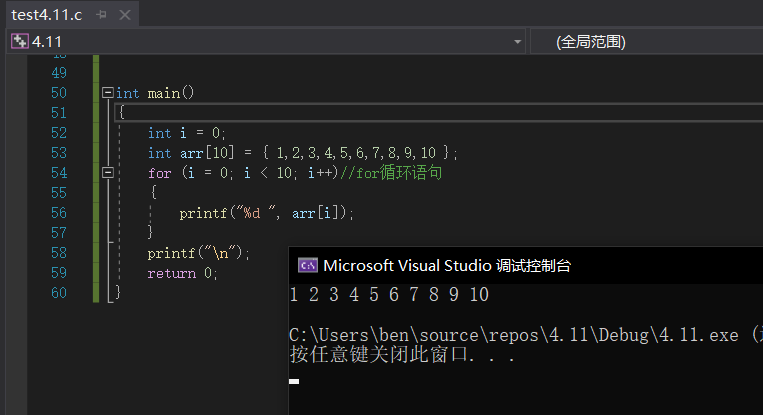Collapse the main() function block
The width and height of the screenshot is (763, 415).
point(108,93)
